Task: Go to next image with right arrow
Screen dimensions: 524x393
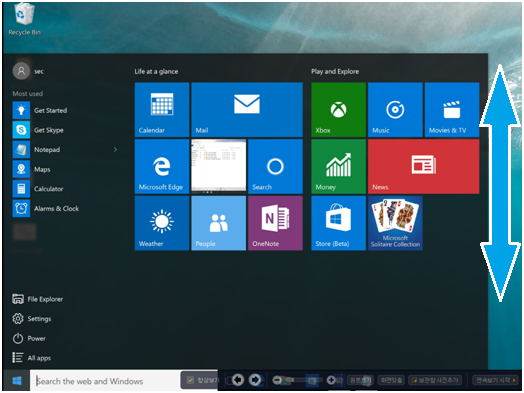Action: click(255, 380)
